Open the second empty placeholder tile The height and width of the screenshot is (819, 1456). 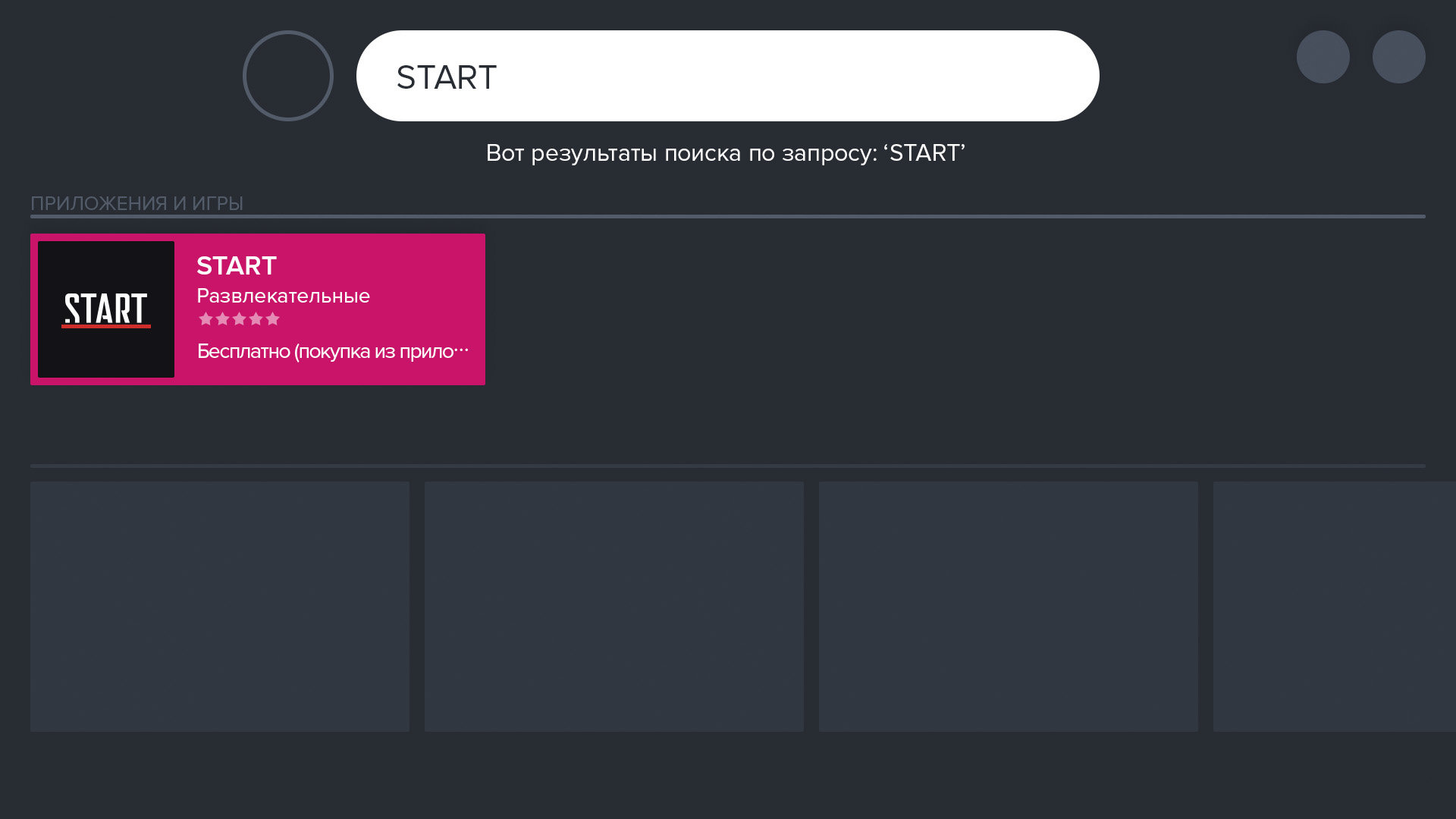point(614,607)
